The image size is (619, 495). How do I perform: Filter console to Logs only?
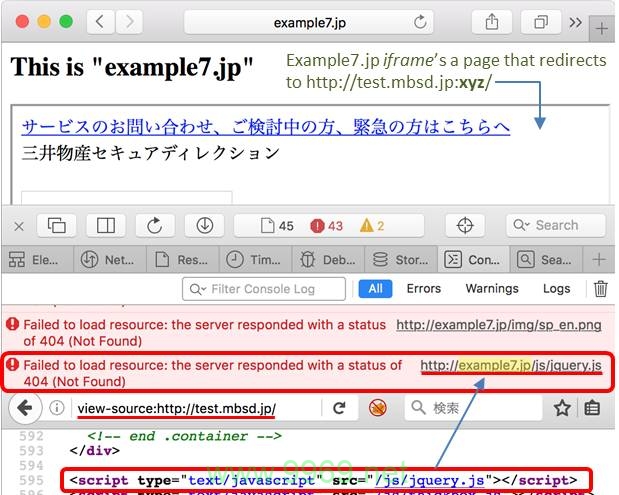coord(556,289)
